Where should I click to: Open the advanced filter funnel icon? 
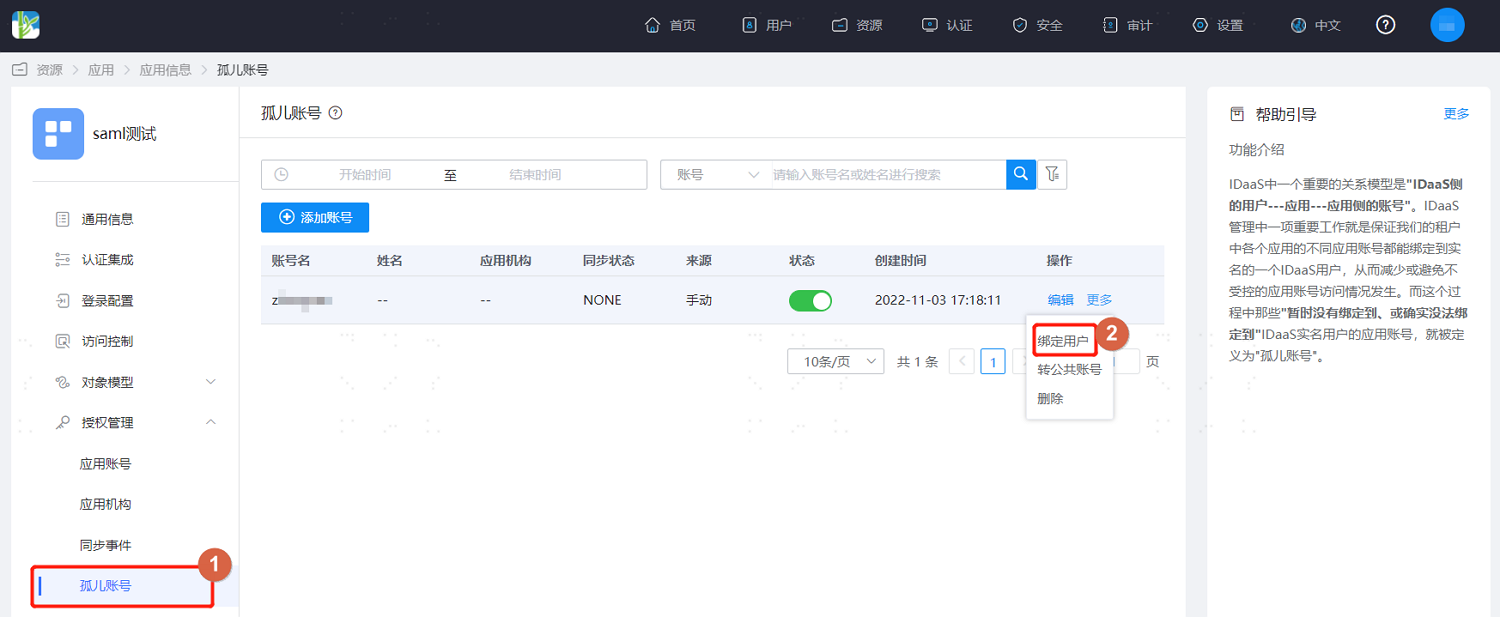tap(1052, 174)
